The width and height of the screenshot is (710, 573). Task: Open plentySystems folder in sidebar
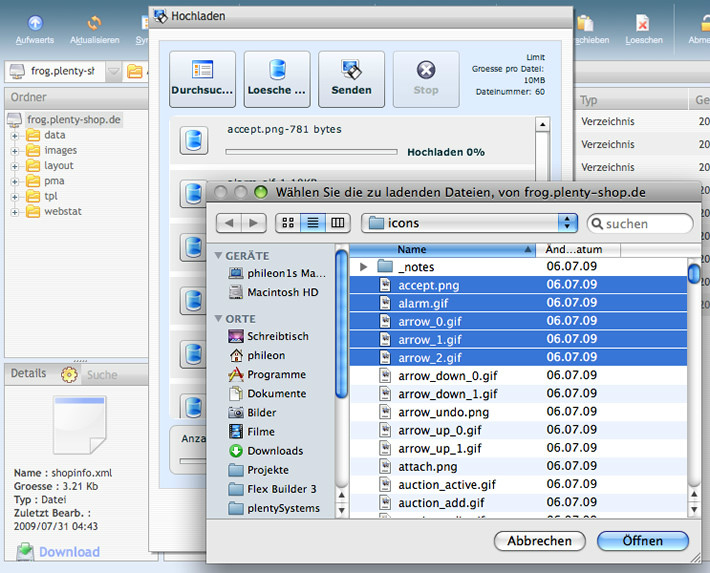point(274,508)
